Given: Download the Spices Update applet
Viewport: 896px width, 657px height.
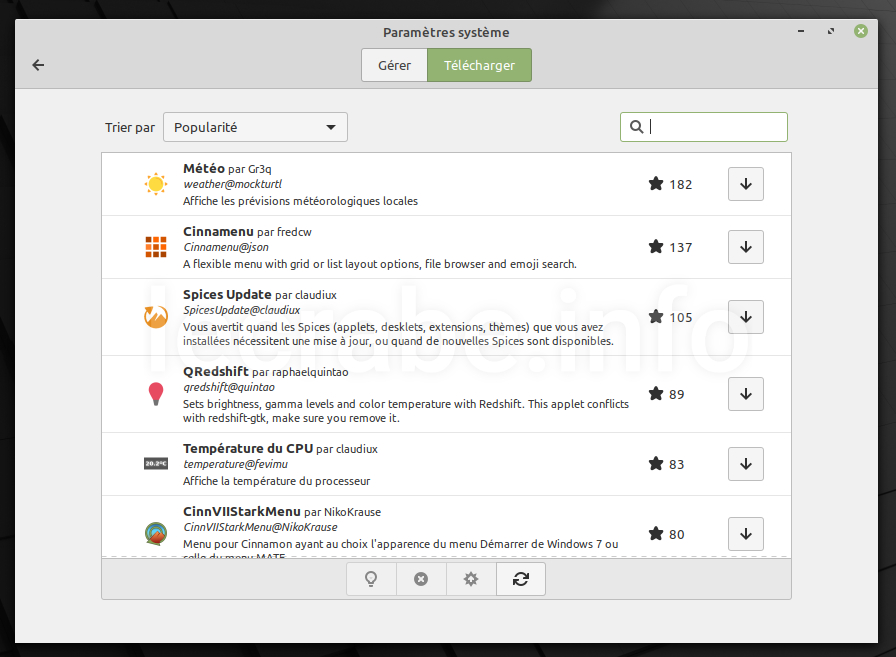Looking at the screenshot, I should pyautogui.click(x=746, y=317).
